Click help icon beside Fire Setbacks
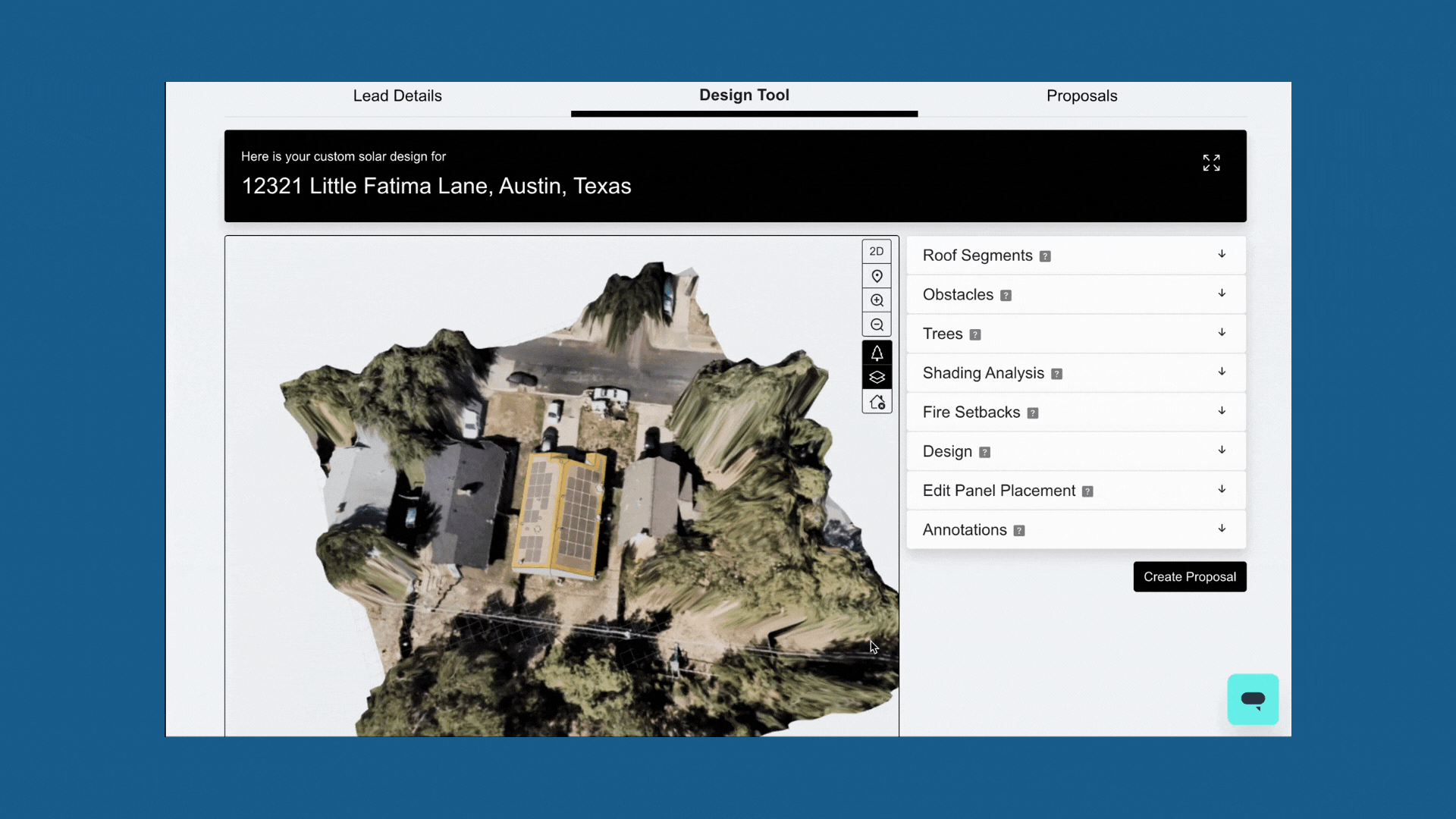1456x819 pixels. [1032, 413]
